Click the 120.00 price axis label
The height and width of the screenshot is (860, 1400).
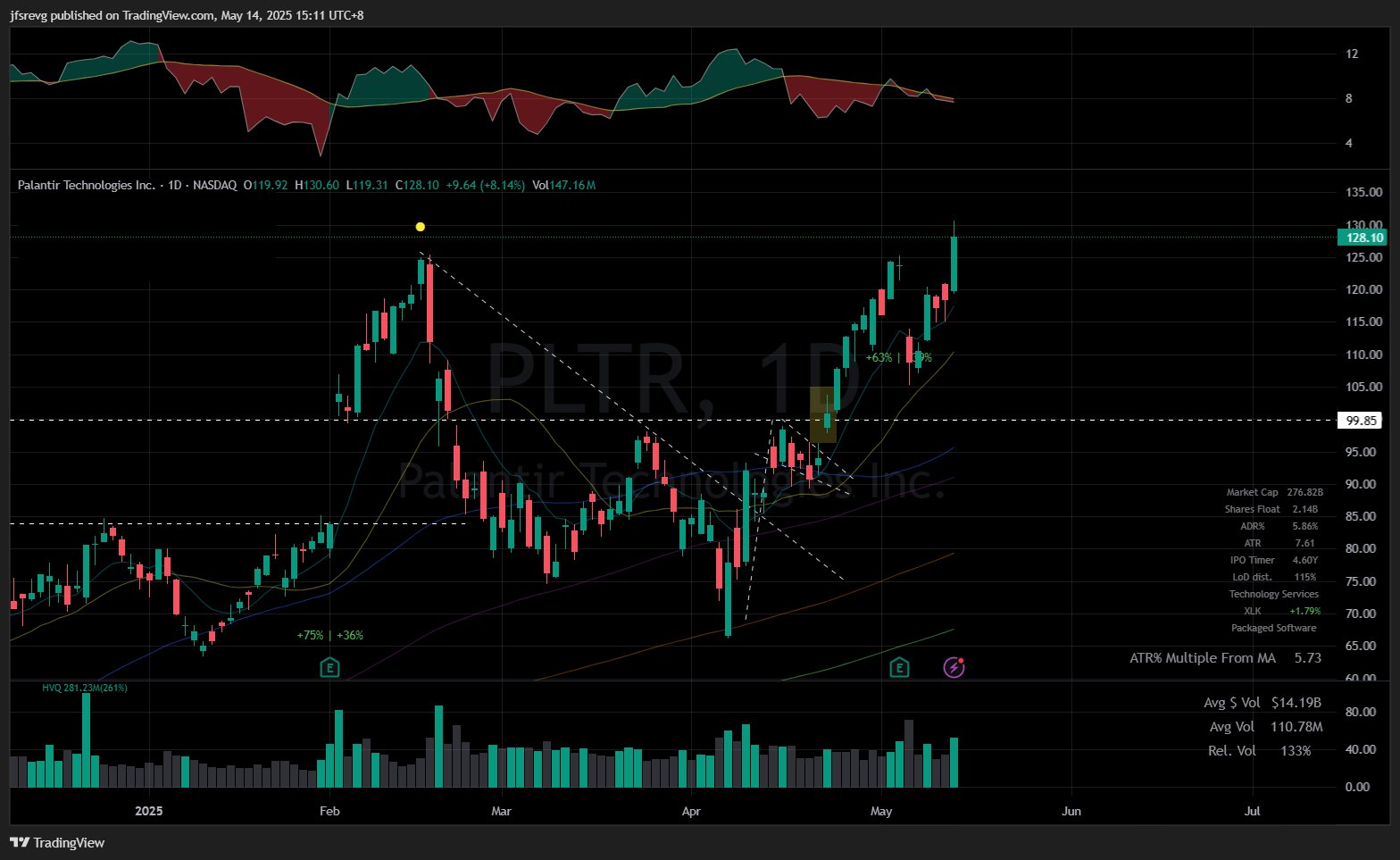[x=1364, y=289]
